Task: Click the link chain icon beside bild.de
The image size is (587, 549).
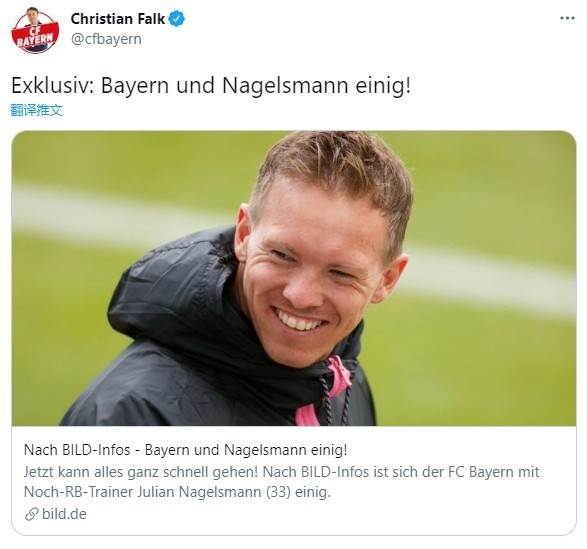Action: [x=32, y=514]
